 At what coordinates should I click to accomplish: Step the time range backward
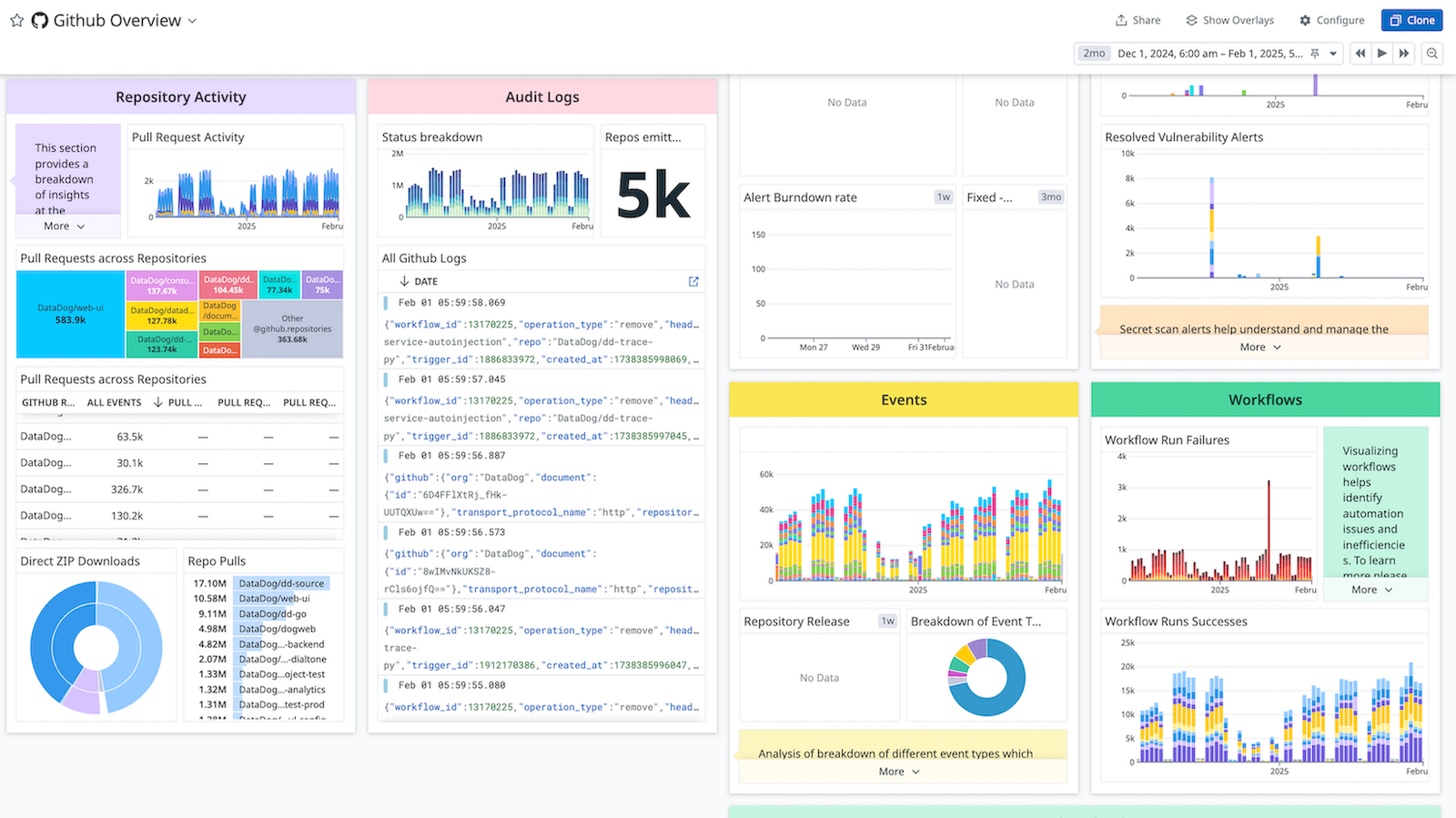coord(1360,54)
